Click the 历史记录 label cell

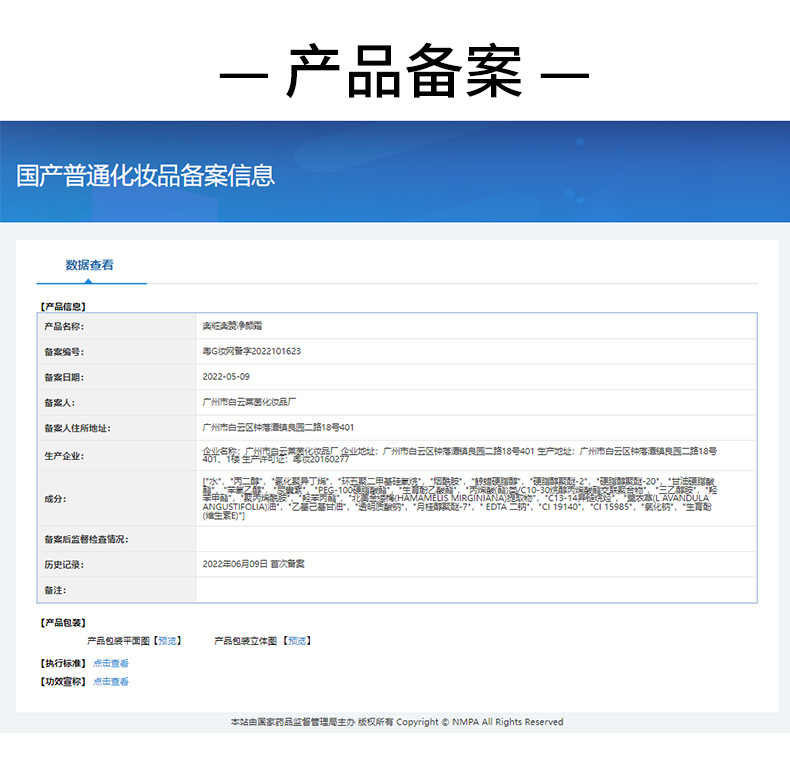pyautogui.click(x=116, y=564)
